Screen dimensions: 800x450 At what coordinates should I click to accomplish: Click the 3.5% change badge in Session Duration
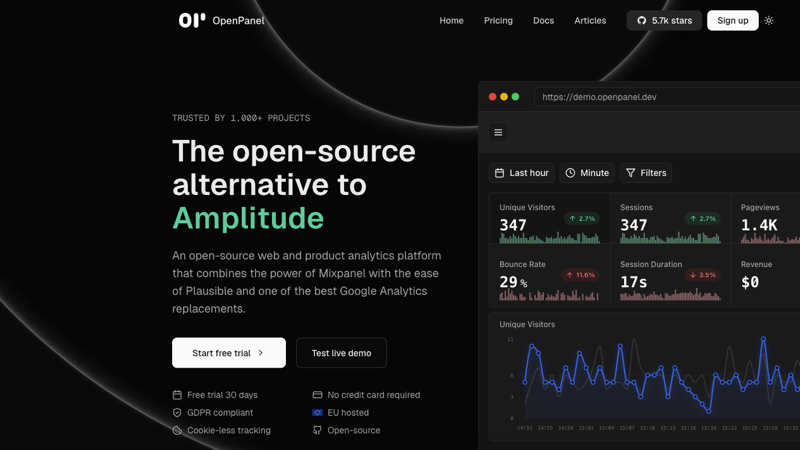point(703,275)
